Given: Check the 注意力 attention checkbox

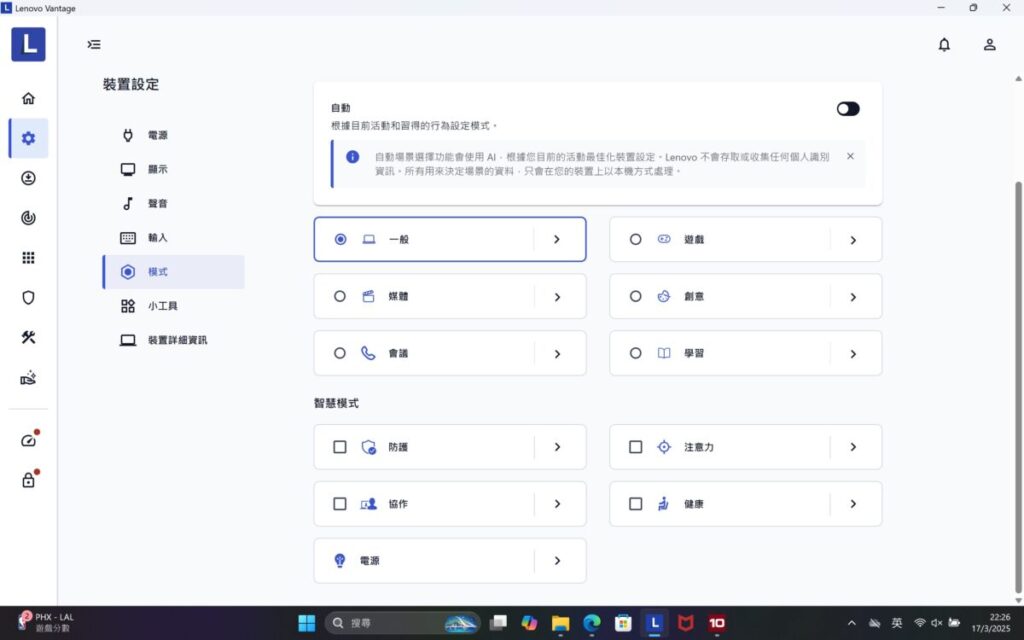Looking at the screenshot, I should click(635, 447).
